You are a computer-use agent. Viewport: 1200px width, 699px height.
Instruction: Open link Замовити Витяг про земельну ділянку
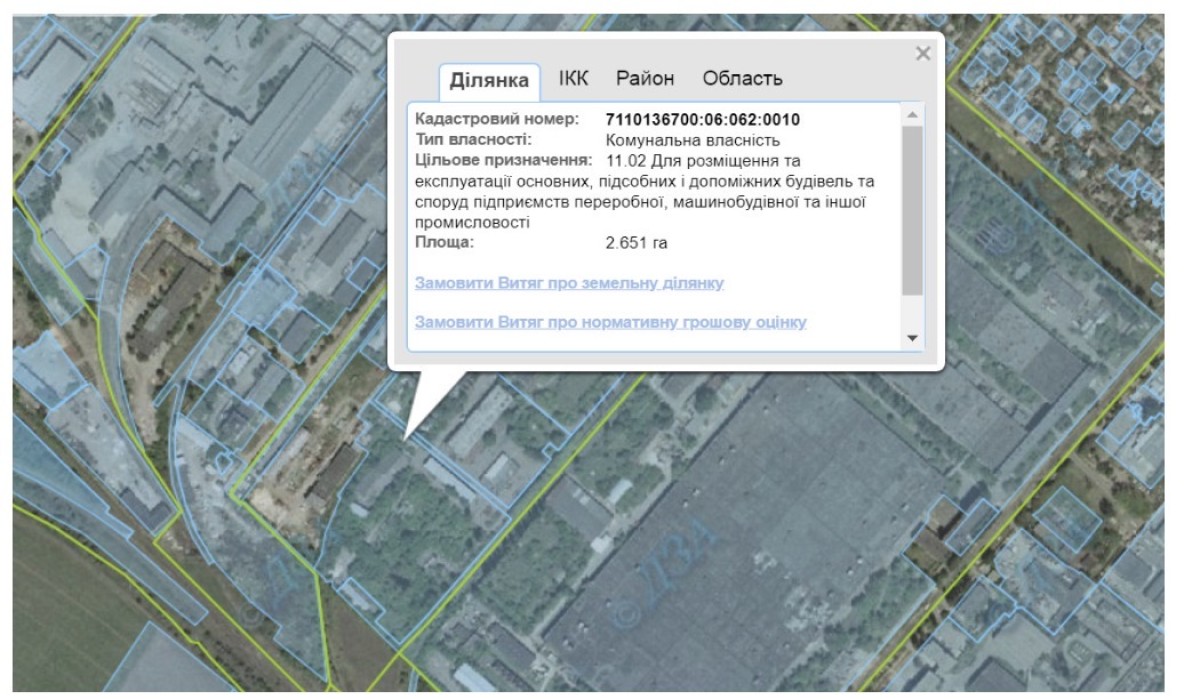pyautogui.click(x=569, y=284)
